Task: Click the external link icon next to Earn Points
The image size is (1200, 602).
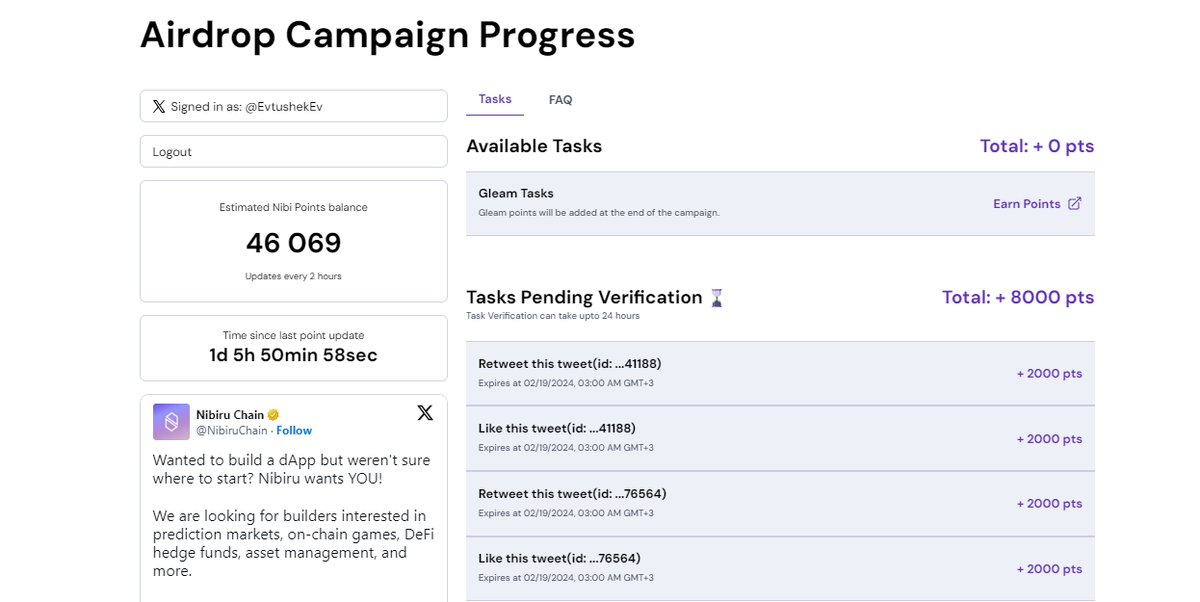Action: [x=1075, y=204]
